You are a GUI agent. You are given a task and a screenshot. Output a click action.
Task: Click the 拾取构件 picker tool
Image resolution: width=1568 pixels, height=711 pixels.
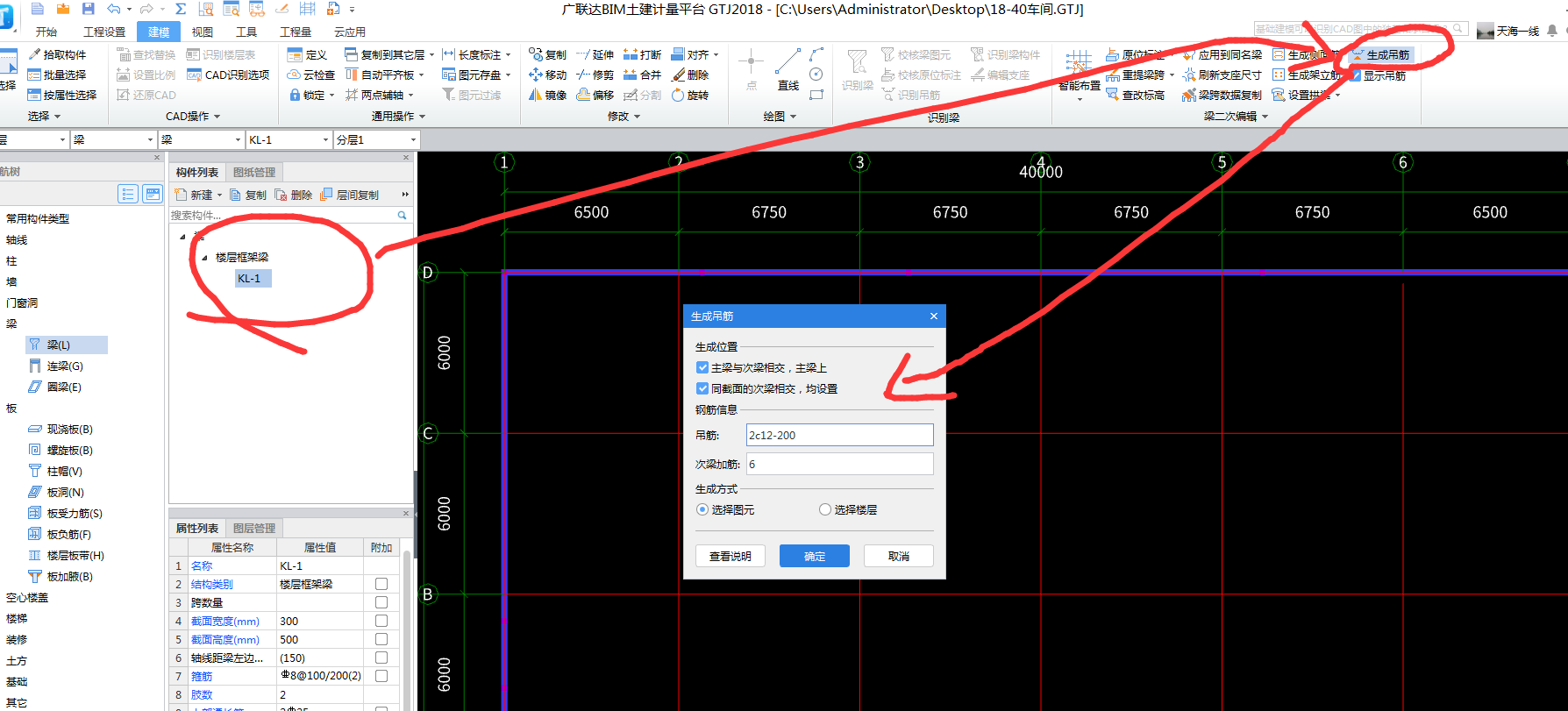(57, 54)
